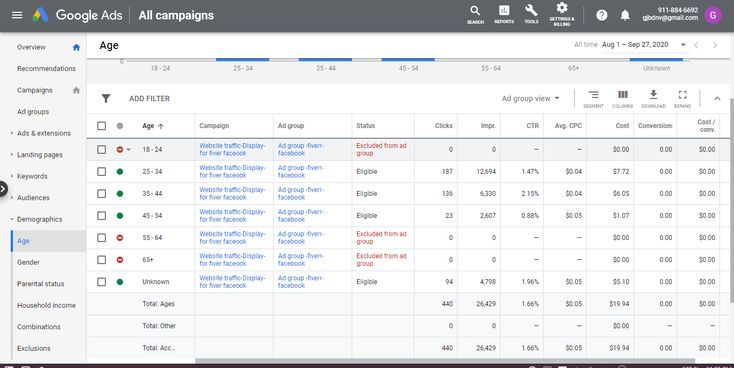Open the date range dropdown

coord(644,45)
